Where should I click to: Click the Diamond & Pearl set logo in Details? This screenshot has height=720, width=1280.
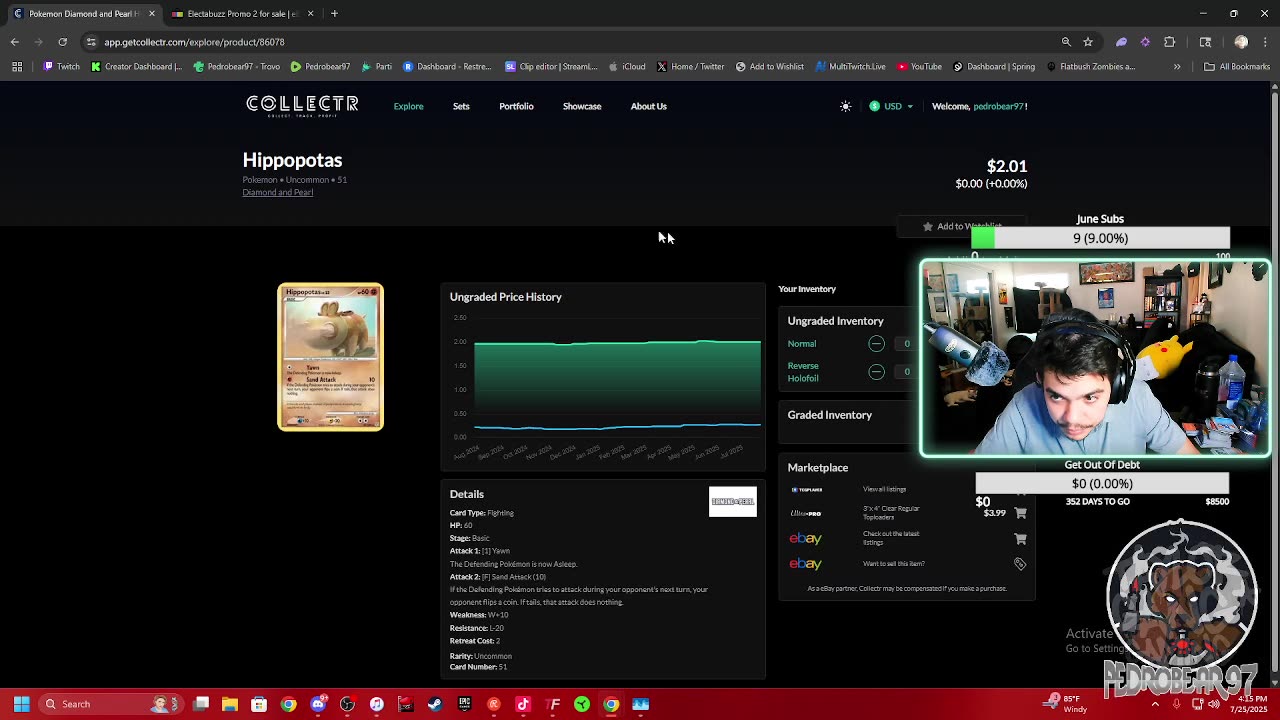pos(733,502)
